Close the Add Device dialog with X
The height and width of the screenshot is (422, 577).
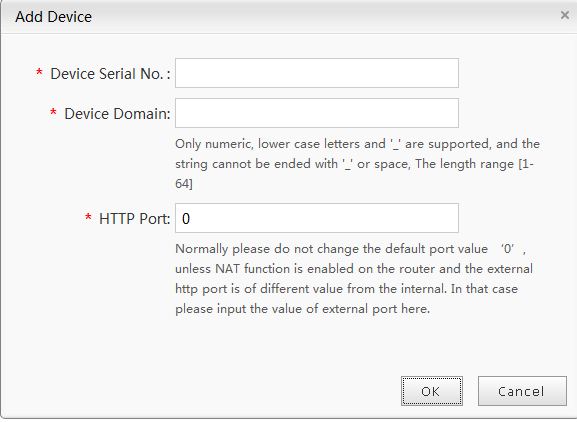tap(564, 15)
